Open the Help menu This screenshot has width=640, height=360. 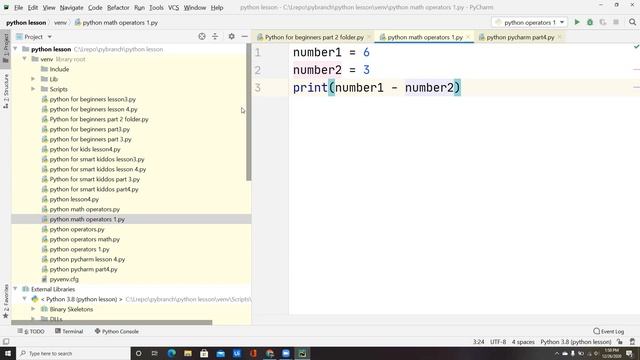tap(217, 7)
